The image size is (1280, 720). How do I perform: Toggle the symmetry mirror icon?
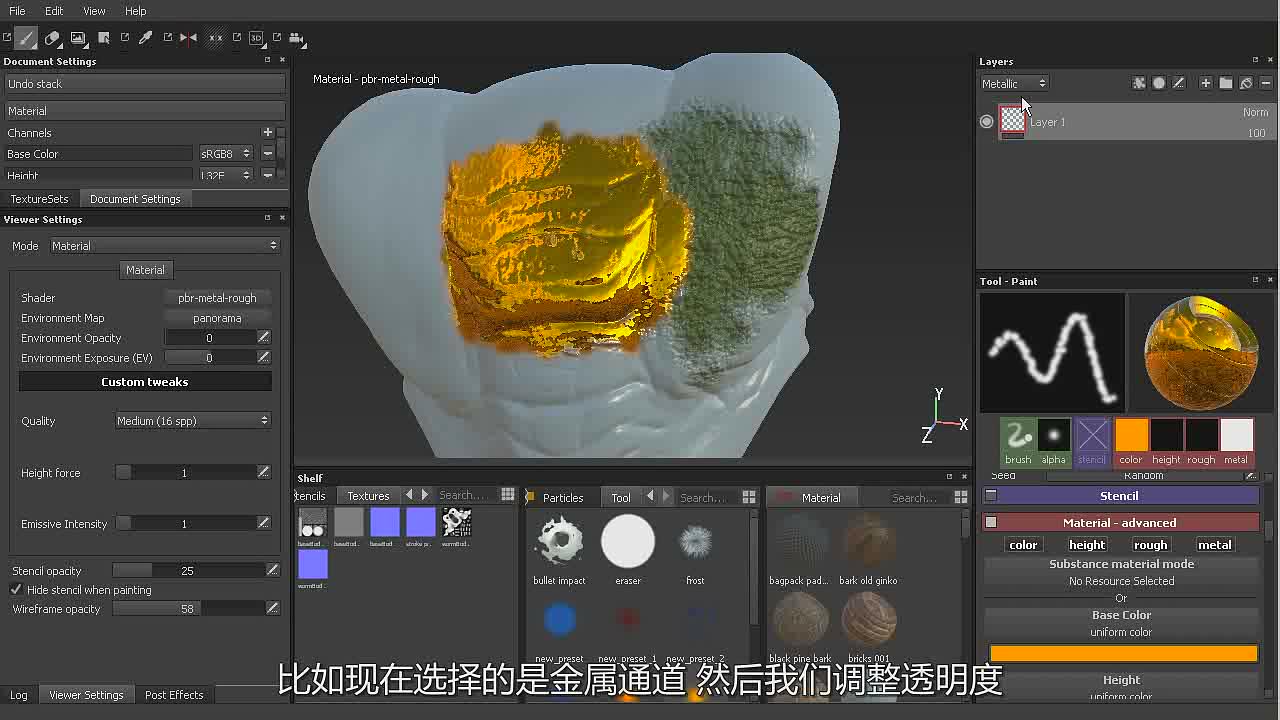tap(188, 38)
